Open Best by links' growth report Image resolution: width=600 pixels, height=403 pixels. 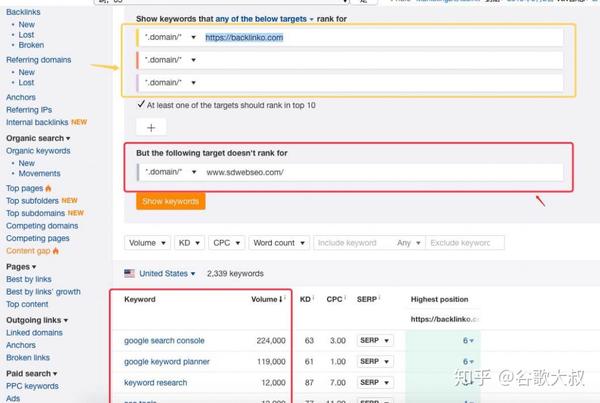tap(43, 292)
